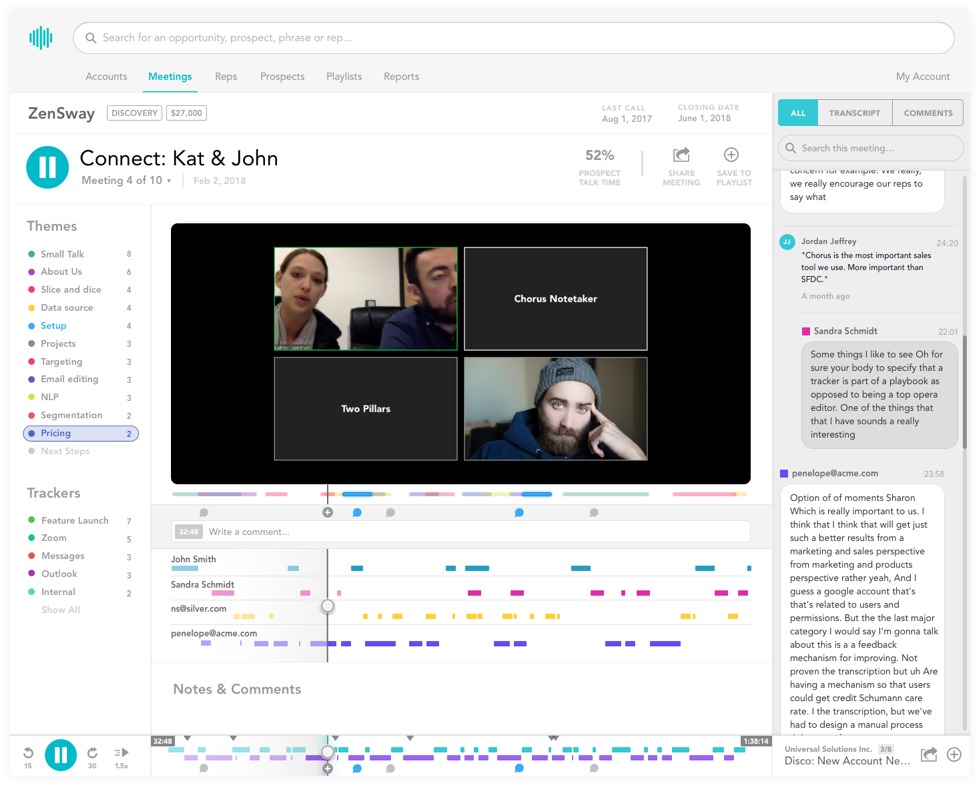This screenshot has width=980, height=787.
Task: Toggle the Small Talk theme filter
Action: (x=62, y=254)
